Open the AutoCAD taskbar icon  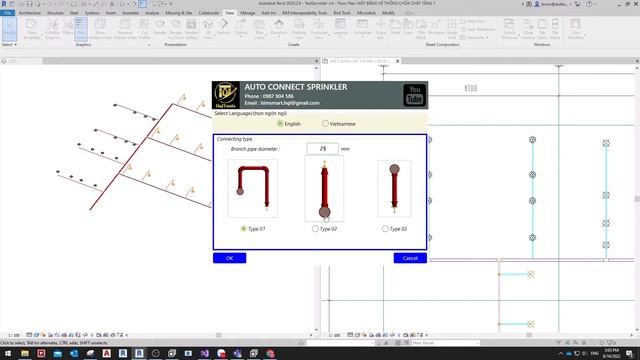coord(106,353)
